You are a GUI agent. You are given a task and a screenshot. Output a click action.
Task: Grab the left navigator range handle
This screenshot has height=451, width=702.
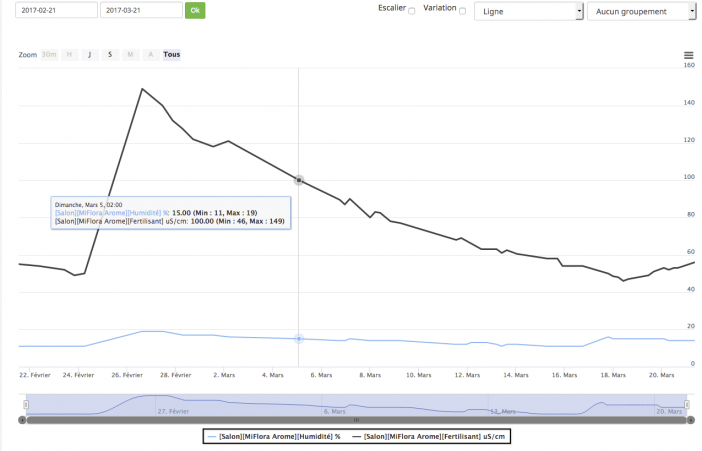pyautogui.click(x=26, y=405)
